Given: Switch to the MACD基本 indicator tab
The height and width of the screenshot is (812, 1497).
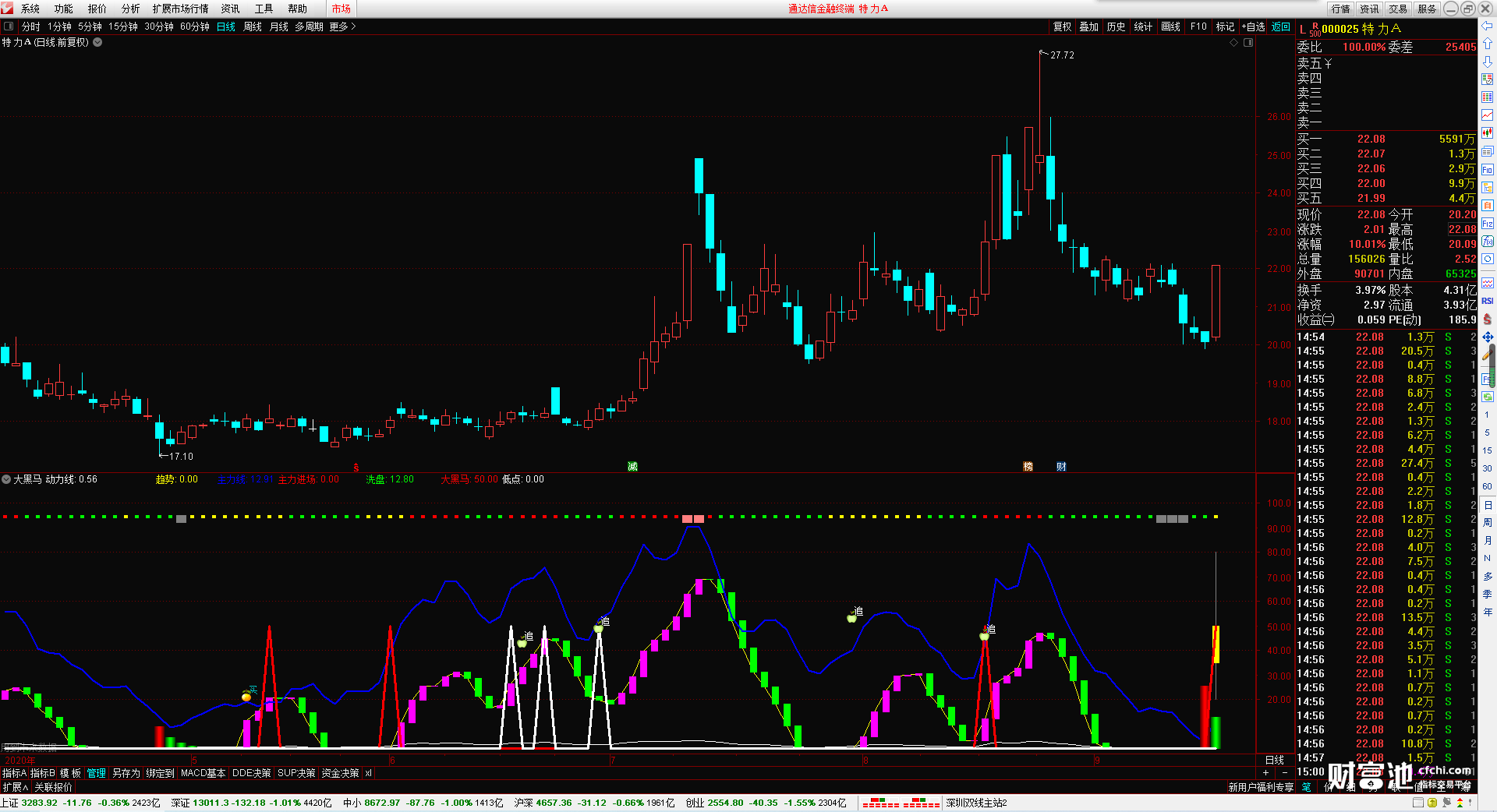Looking at the screenshot, I should 203,773.
